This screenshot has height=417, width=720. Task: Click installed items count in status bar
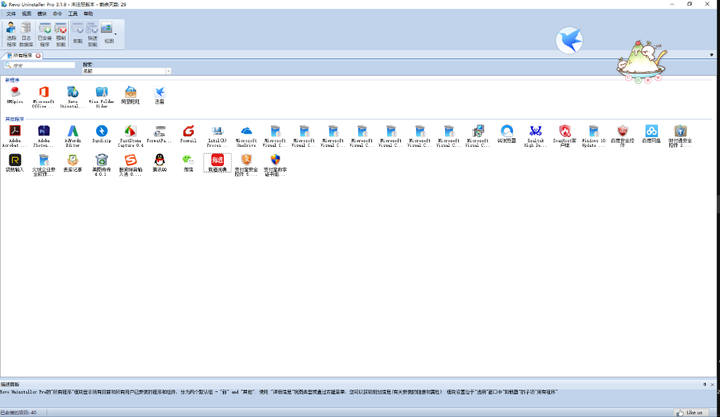tap(18, 412)
